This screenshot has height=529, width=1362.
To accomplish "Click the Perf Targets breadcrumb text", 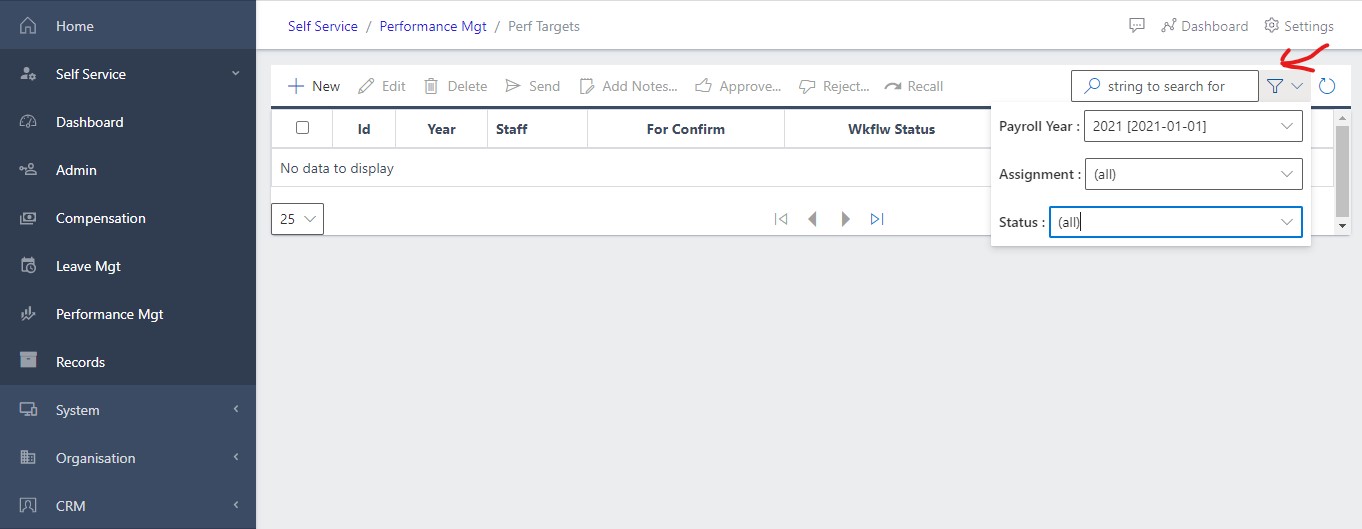I will [544, 27].
